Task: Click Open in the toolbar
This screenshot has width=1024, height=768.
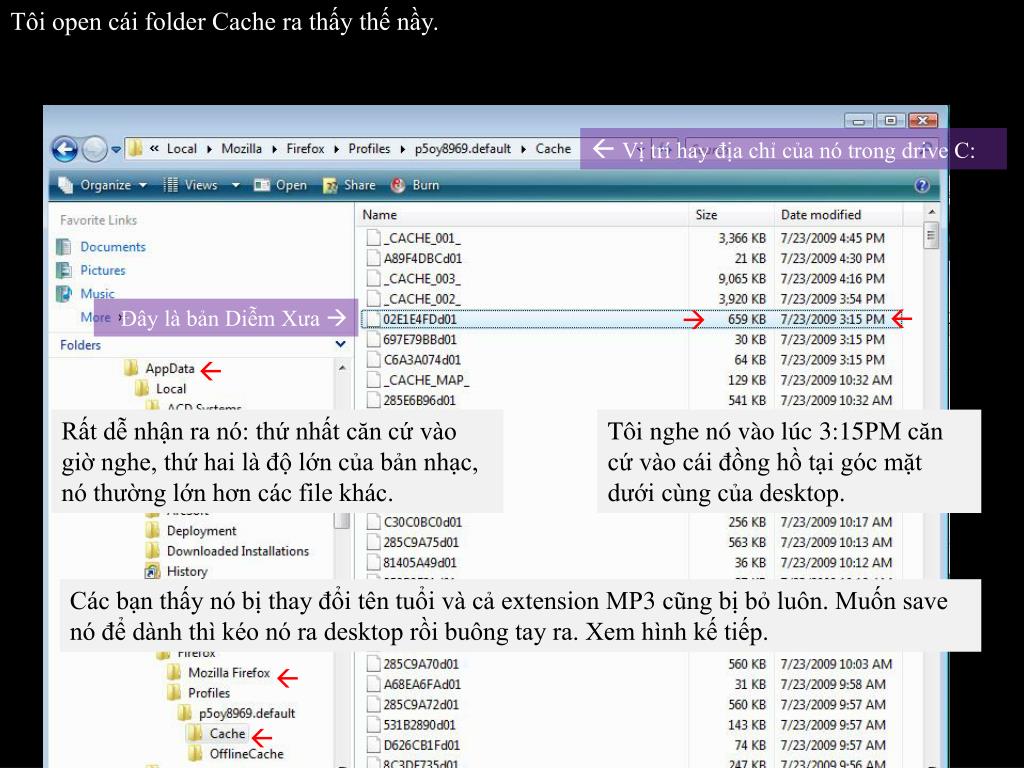Action: (281, 185)
